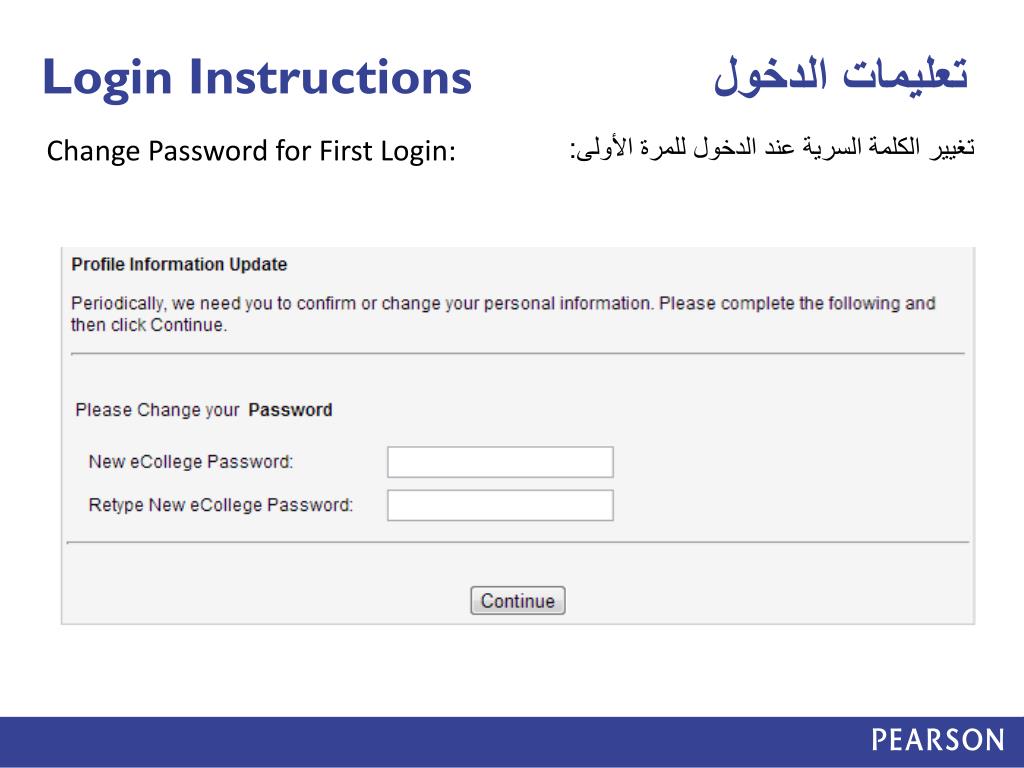The image size is (1024, 768).
Task: Click the 'Retype New eCollege Password:' label
Action: pyautogui.click(x=221, y=505)
